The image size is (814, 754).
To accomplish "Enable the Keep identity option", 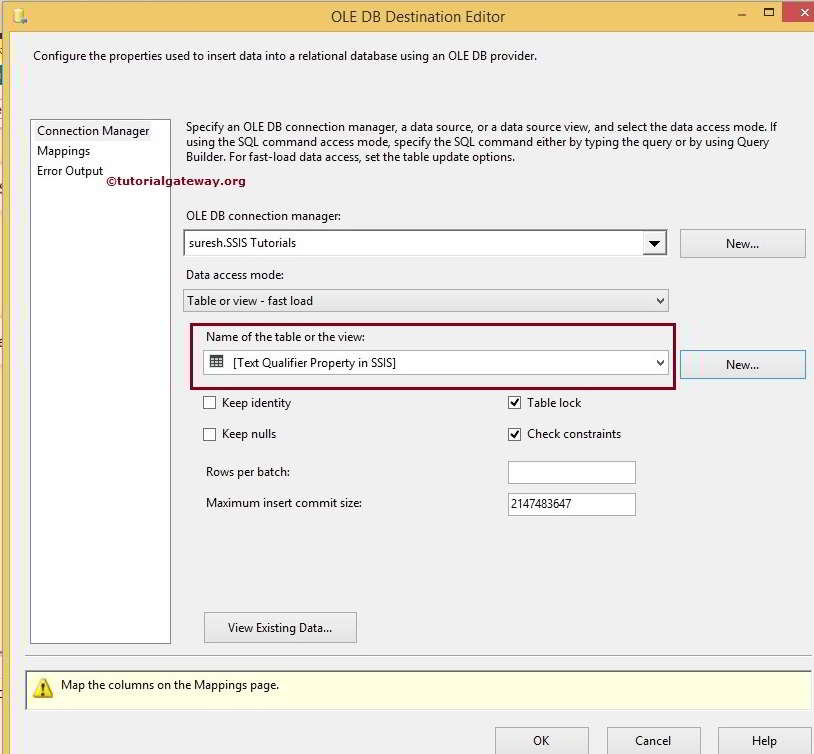I will [x=209, y=402].
